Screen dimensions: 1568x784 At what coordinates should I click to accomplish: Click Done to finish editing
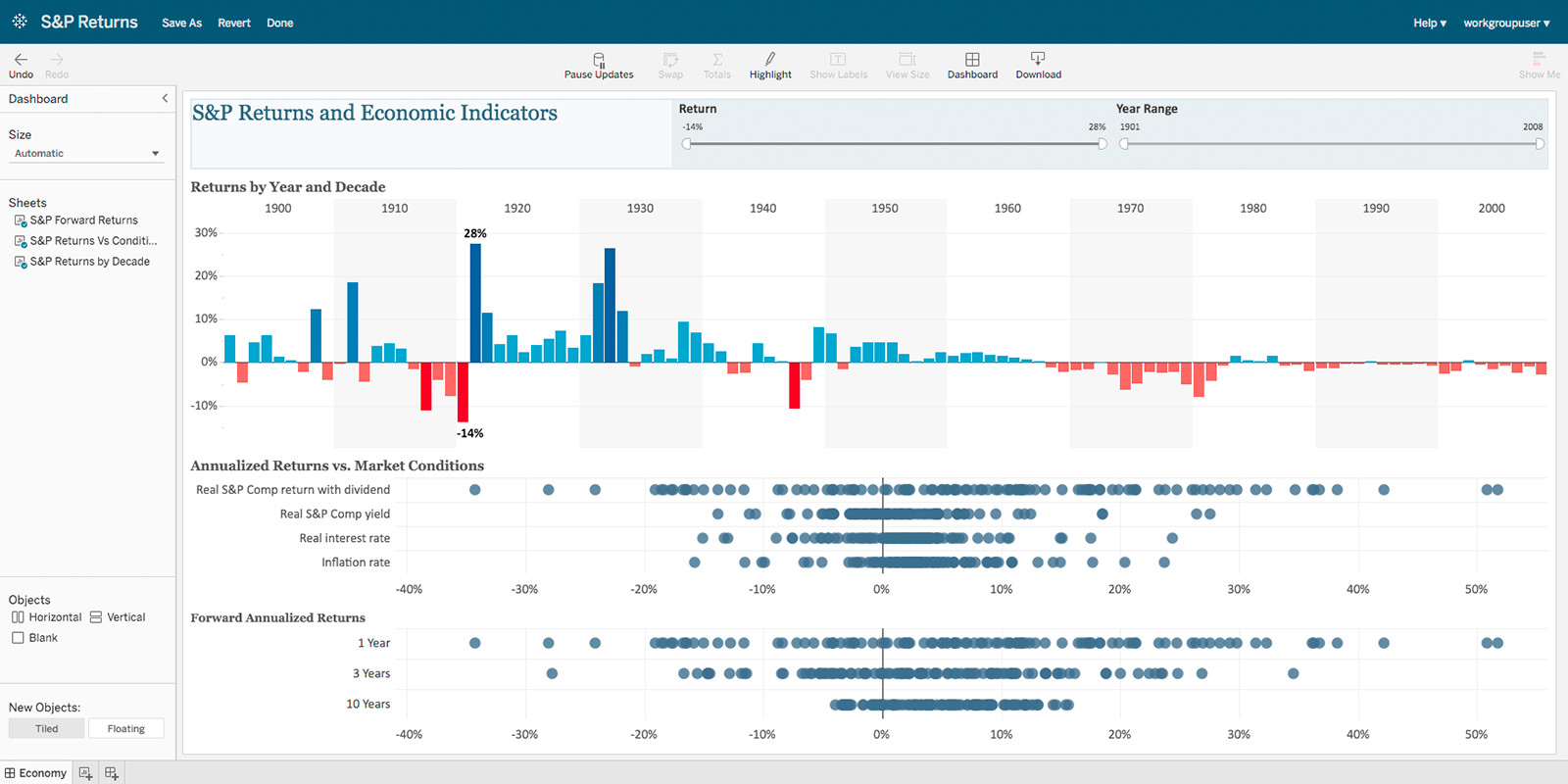click(279, 23)
